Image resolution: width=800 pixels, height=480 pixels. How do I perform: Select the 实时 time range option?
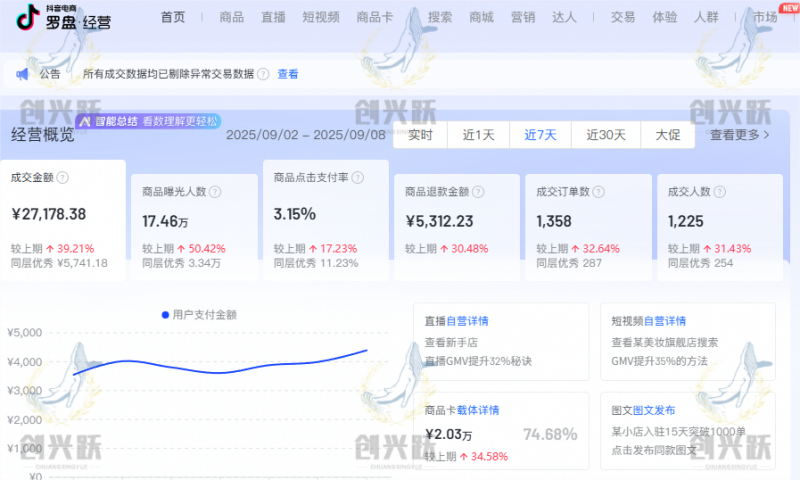tap(420, 135)
